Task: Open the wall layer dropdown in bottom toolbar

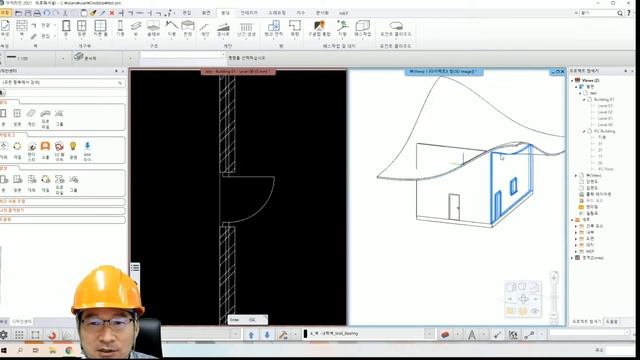Action: click(x=429, y=334)
